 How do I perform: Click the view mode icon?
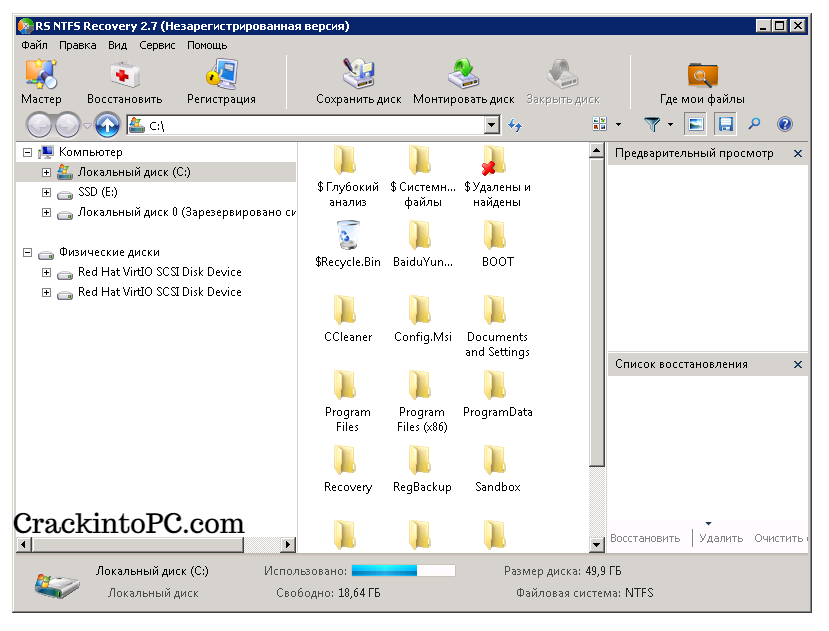click(x=600, y=124)
